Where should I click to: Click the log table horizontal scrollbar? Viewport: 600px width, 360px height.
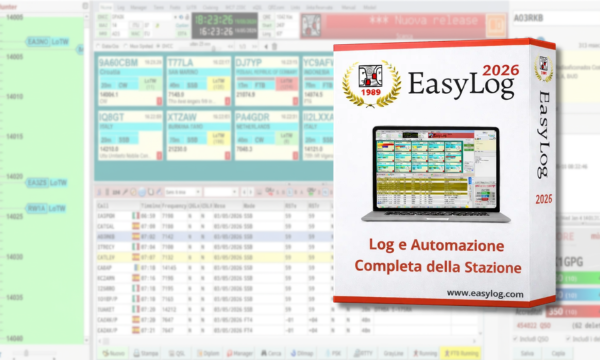tap(286, 340)
